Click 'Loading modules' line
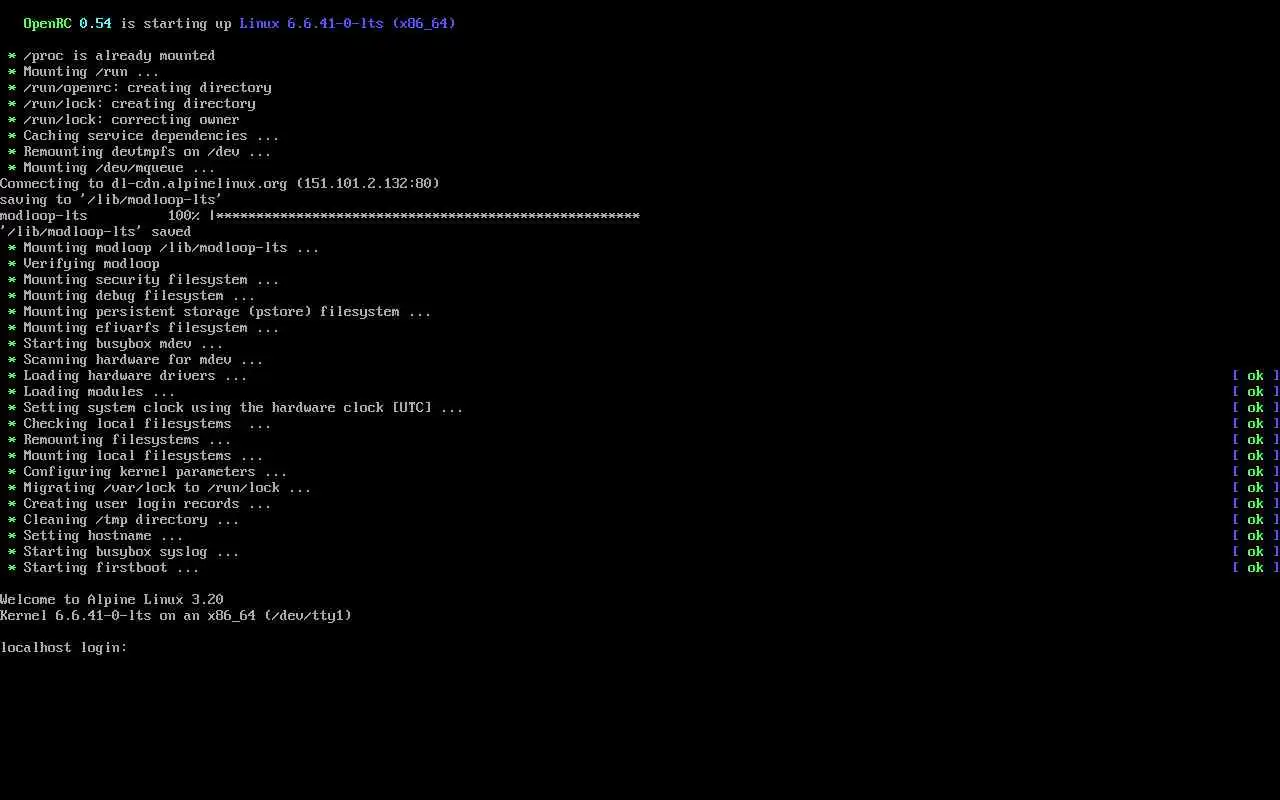This screenshot has height=800, width=1280. 92,391
